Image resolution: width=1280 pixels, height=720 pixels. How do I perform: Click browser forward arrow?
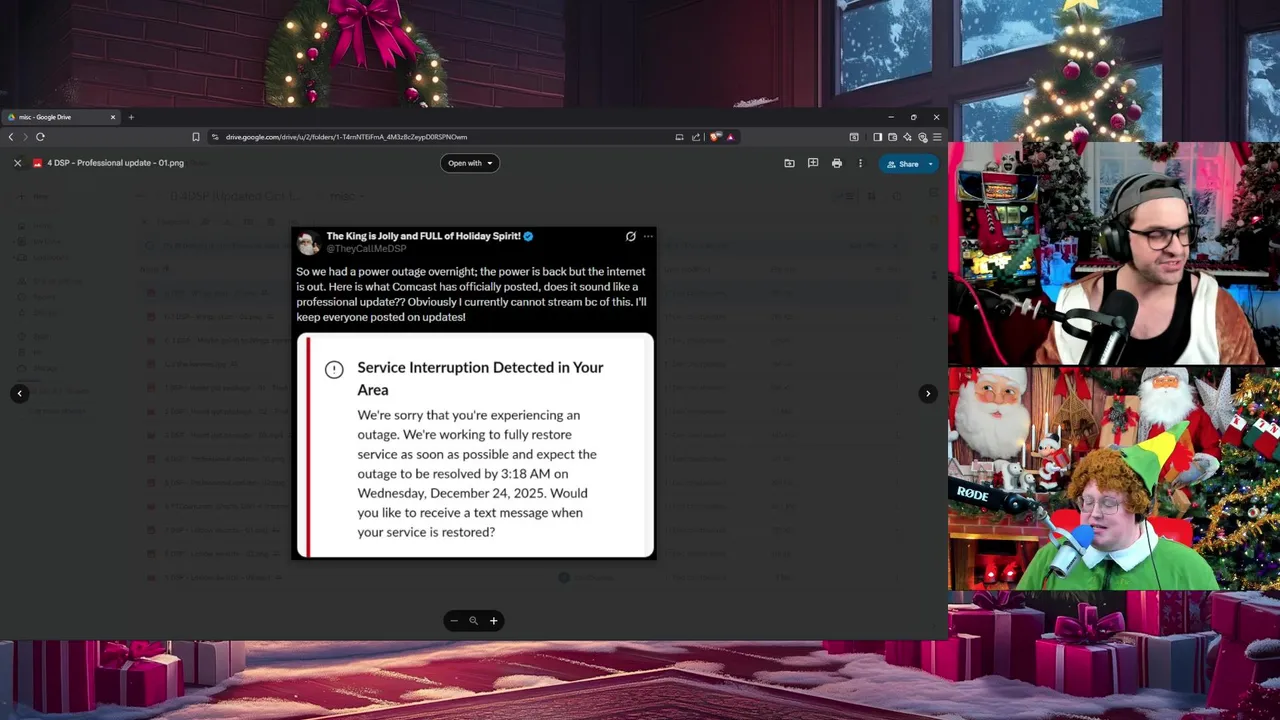25,137
